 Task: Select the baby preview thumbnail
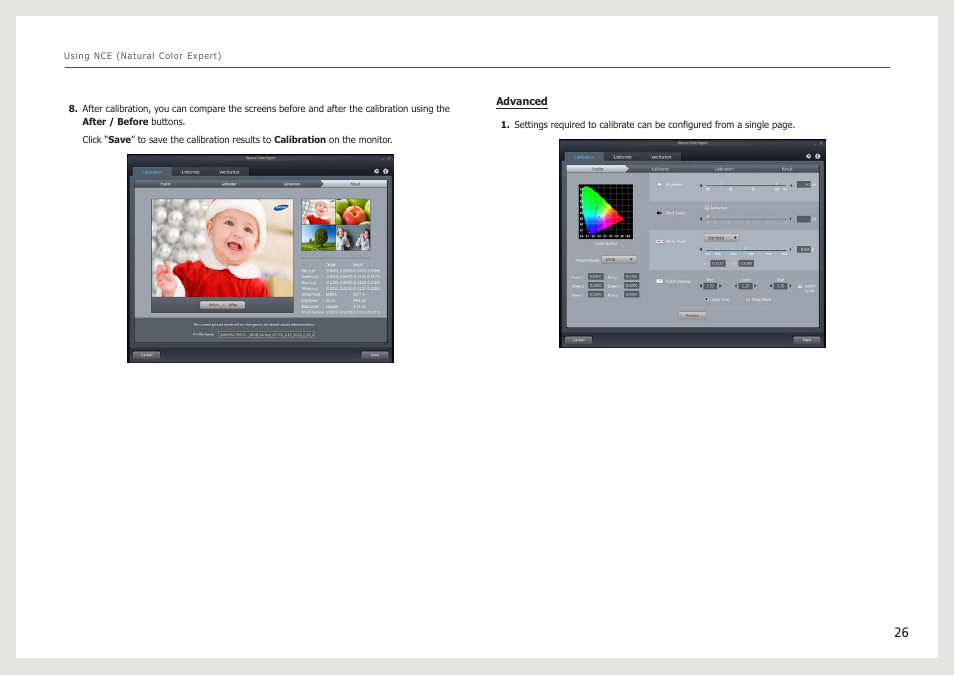pyautogui.click(x=318, y=212)
